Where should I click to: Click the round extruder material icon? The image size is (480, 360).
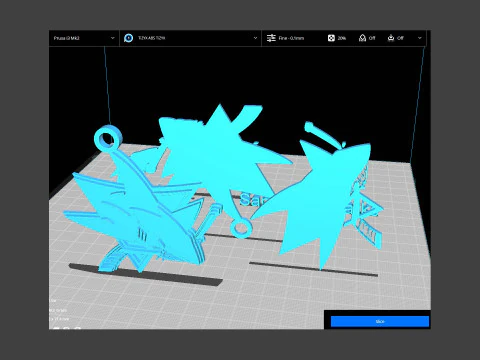pos(128,38)
